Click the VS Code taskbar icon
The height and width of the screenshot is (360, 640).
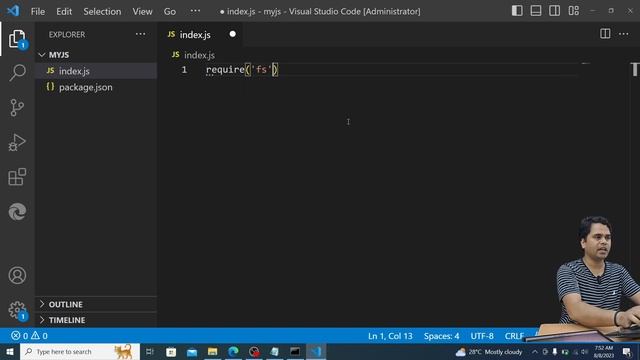(316, 352)
